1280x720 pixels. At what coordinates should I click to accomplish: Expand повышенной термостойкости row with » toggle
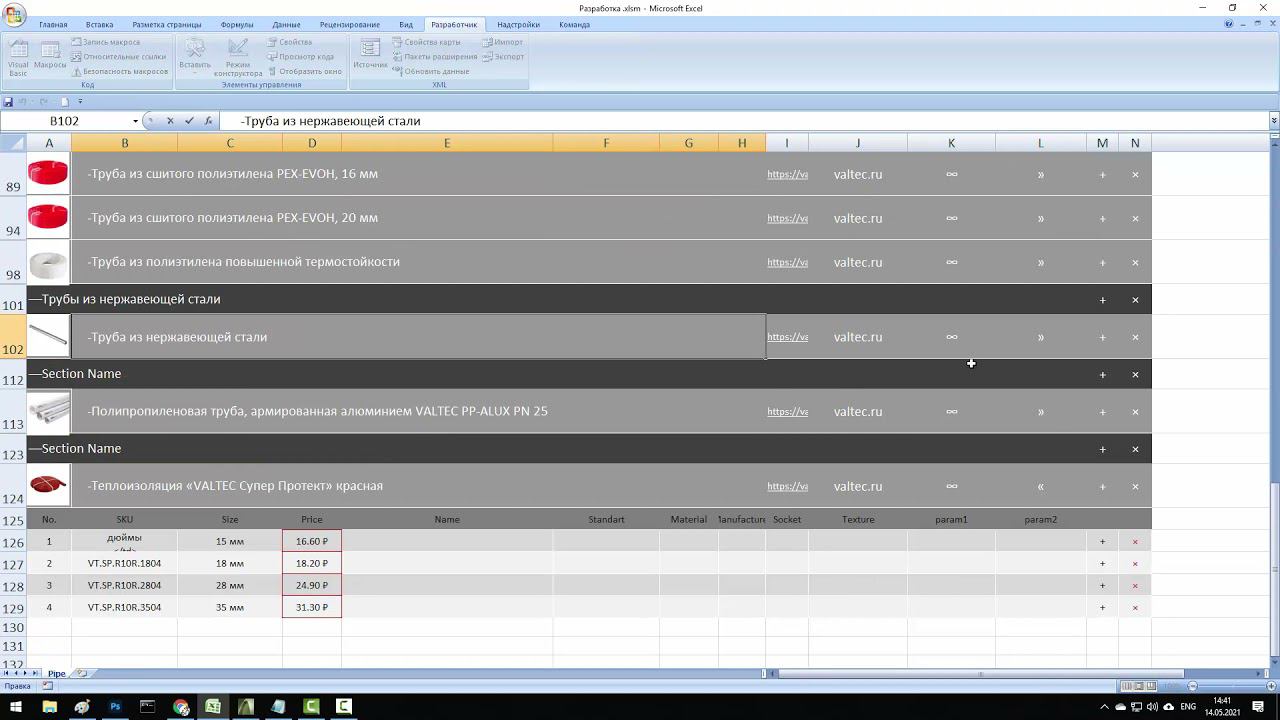pos(1040,263)
